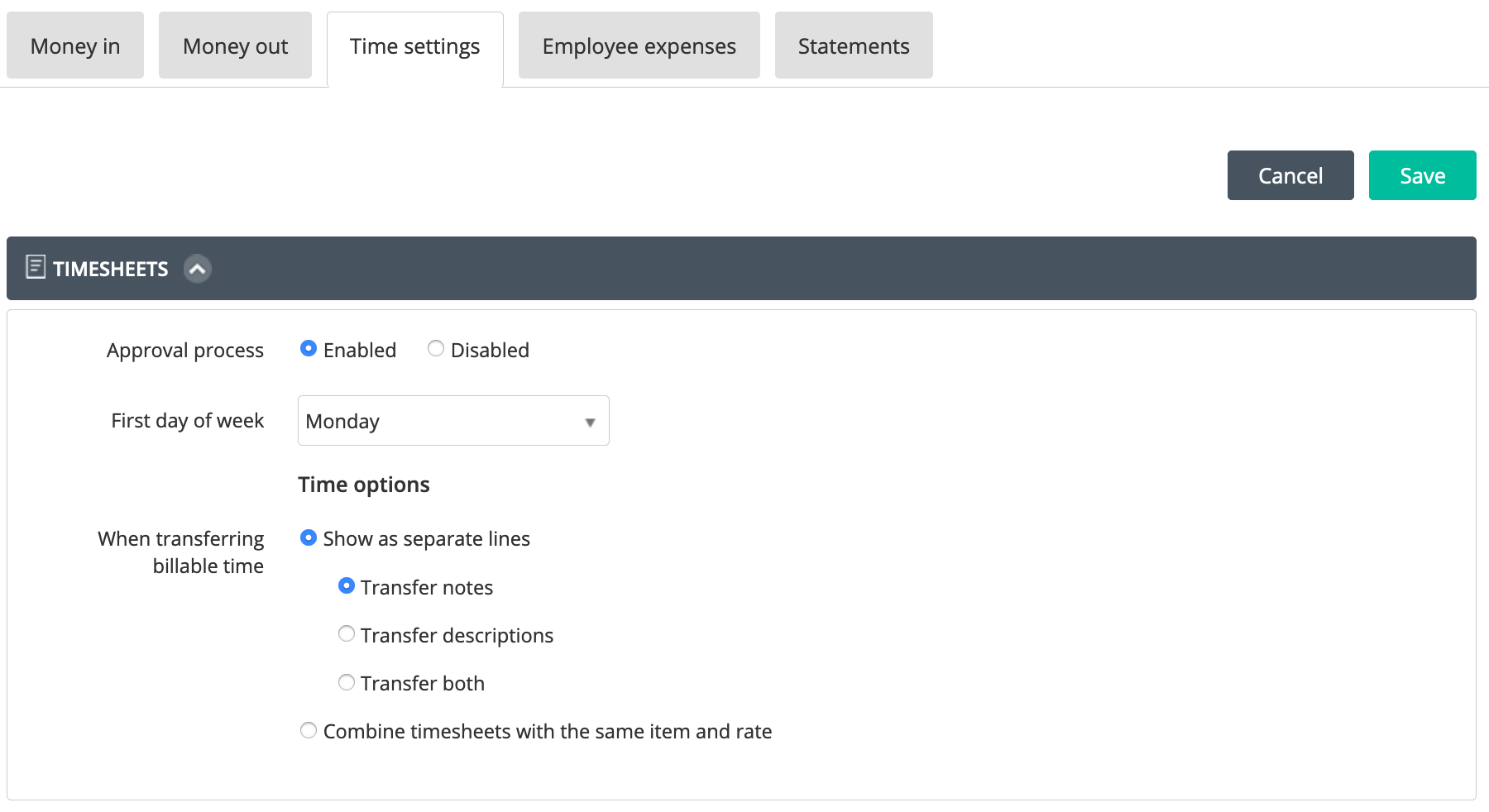This screenshot has height=812, width=1489.
Task: Click the Time options heading
Action: coord(364,485)
